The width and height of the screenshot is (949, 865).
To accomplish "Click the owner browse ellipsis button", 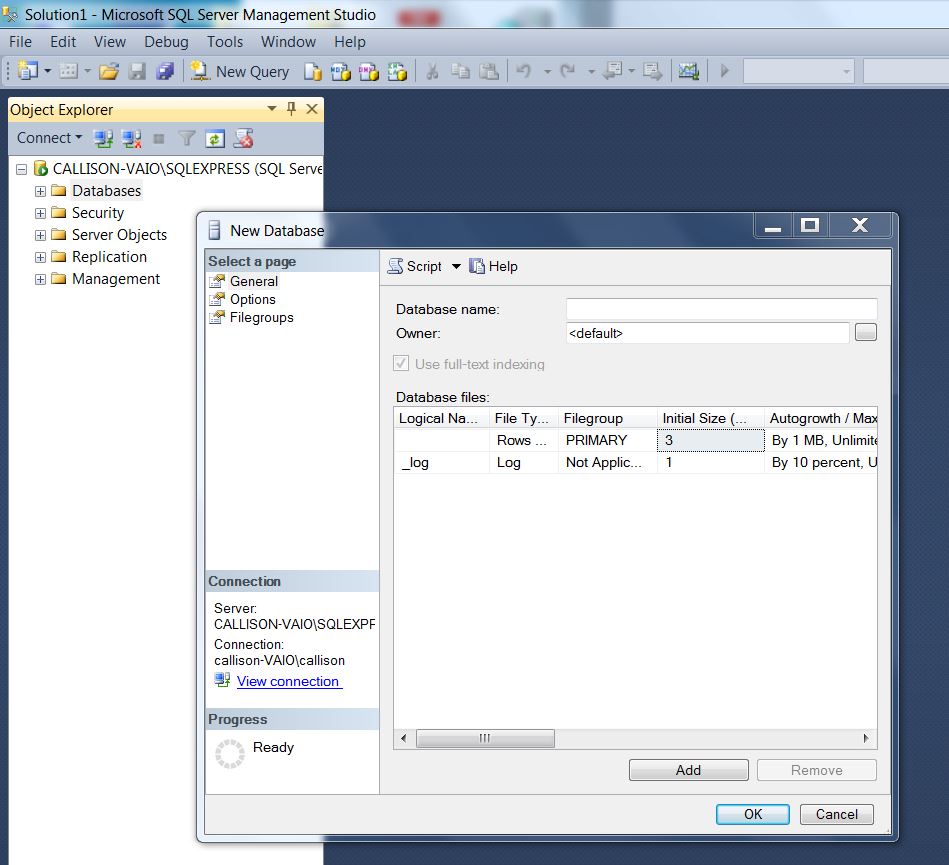I will click(866, 332).
